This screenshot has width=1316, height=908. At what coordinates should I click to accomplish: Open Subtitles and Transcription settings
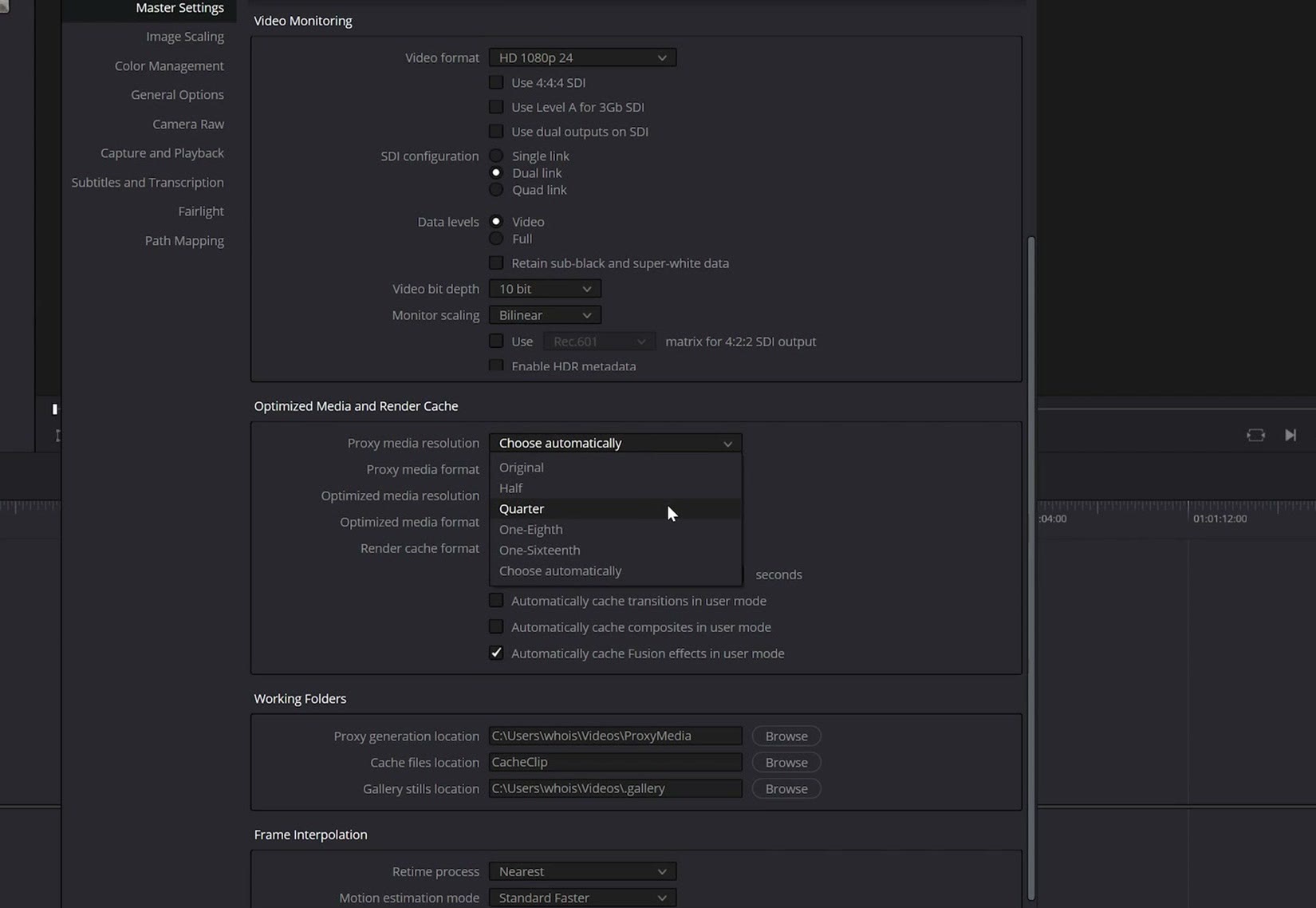[148, 182]
